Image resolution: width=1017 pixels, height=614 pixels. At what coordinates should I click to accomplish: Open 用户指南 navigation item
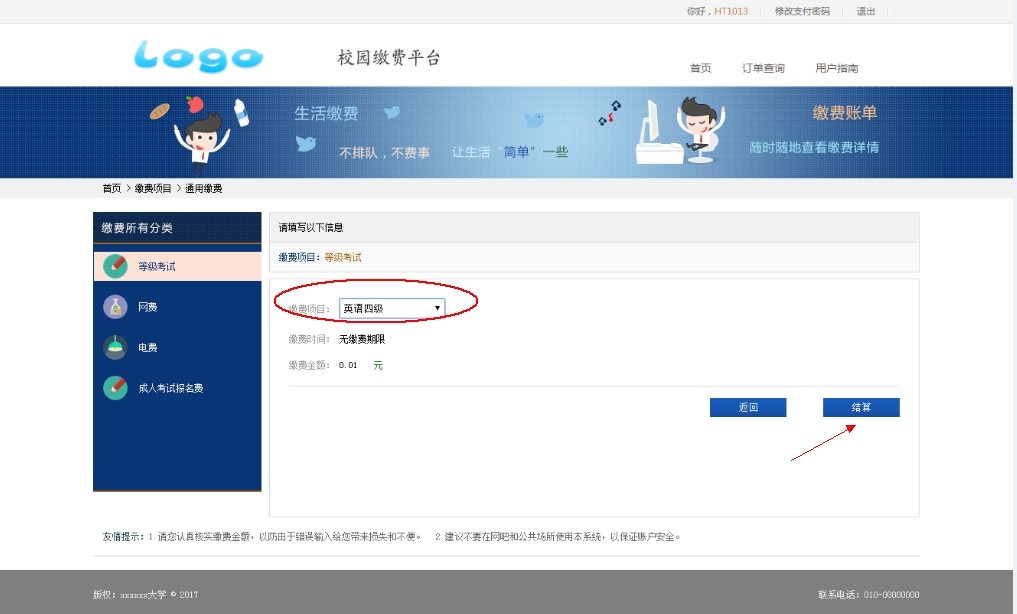click(836, 68)
